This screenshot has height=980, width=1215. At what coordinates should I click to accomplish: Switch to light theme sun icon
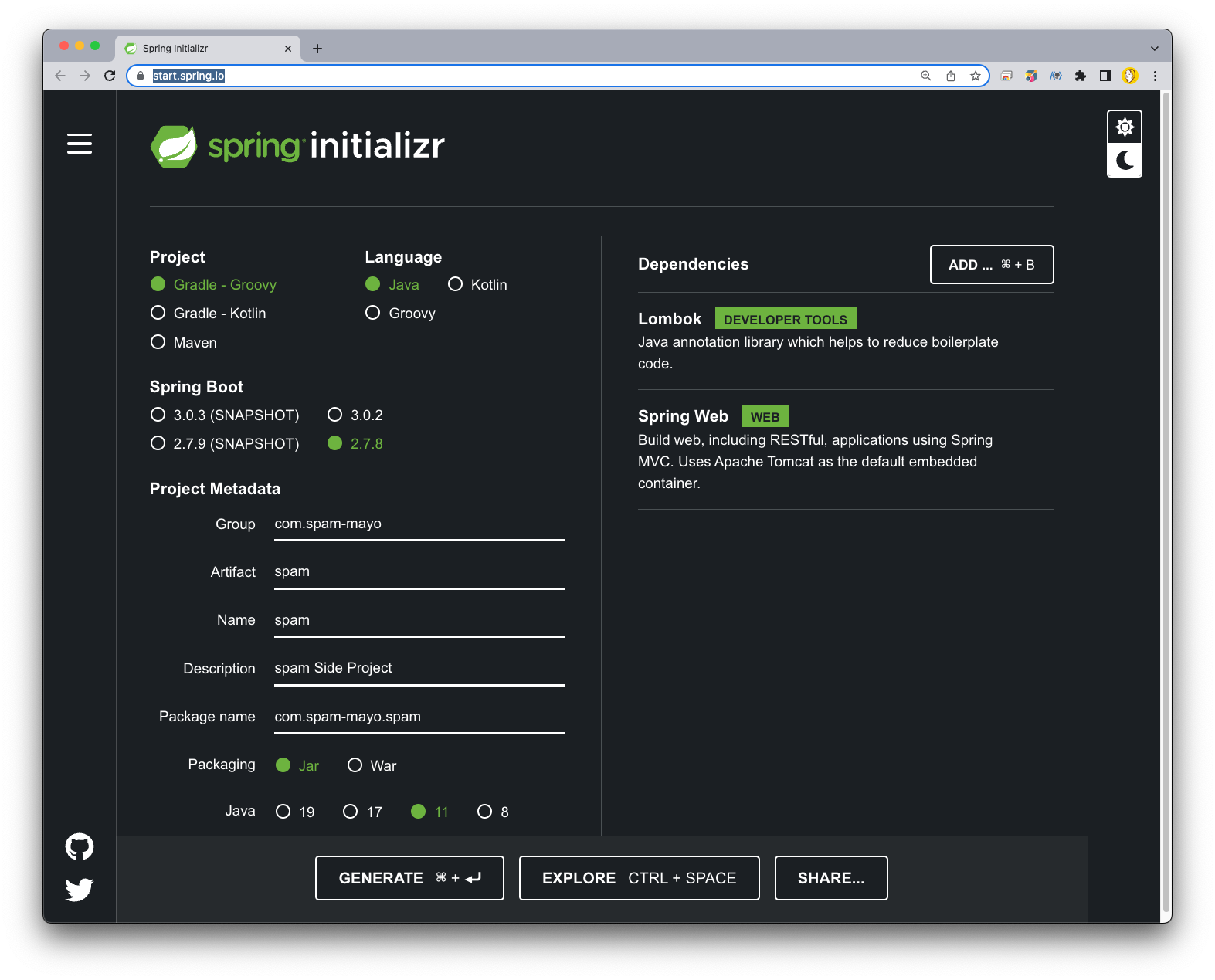click(x=1125, y=127)
